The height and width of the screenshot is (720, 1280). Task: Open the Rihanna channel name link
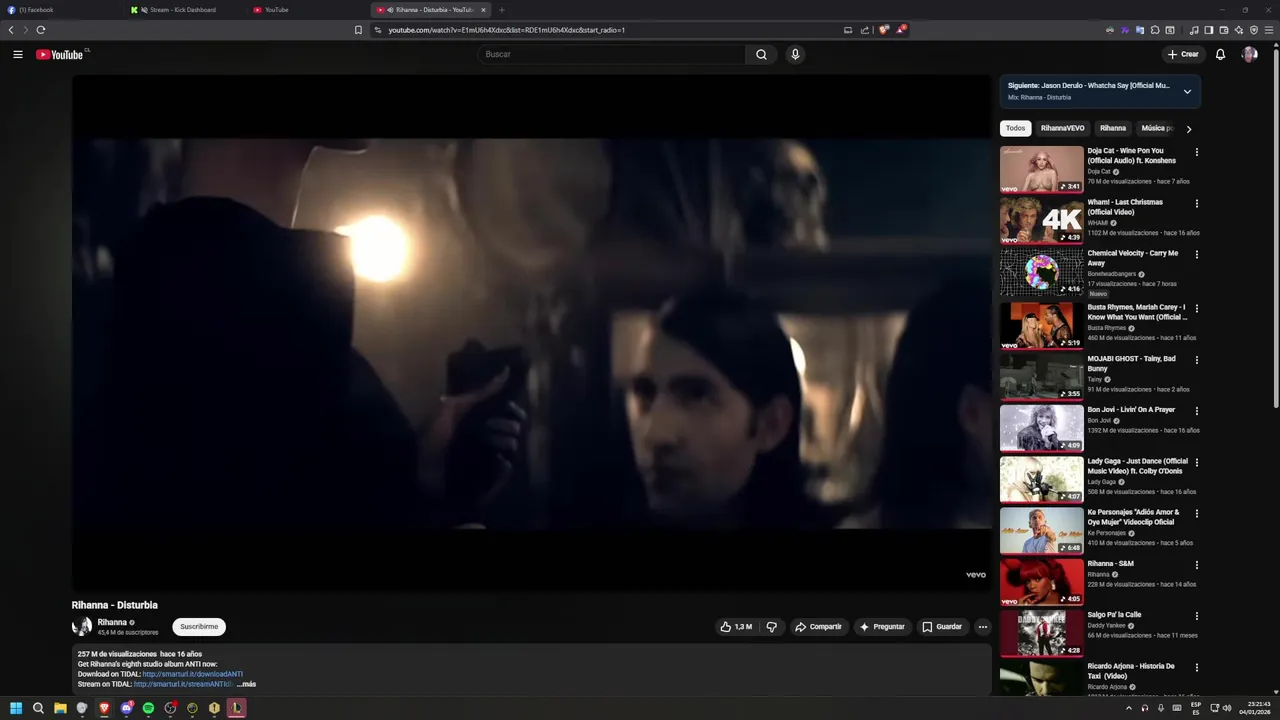[x=112, y=622]
